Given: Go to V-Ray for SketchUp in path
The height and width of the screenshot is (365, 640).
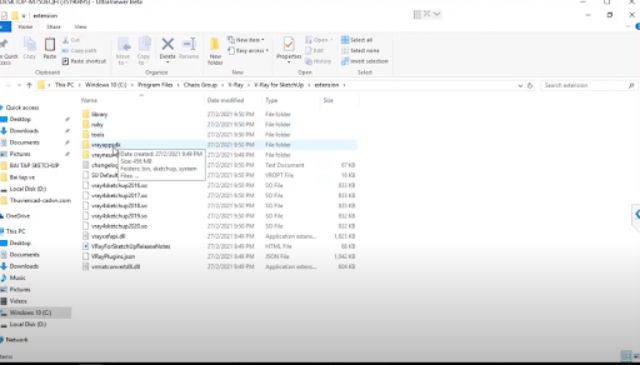Looking at the screenshot, I should pos(279,85).
